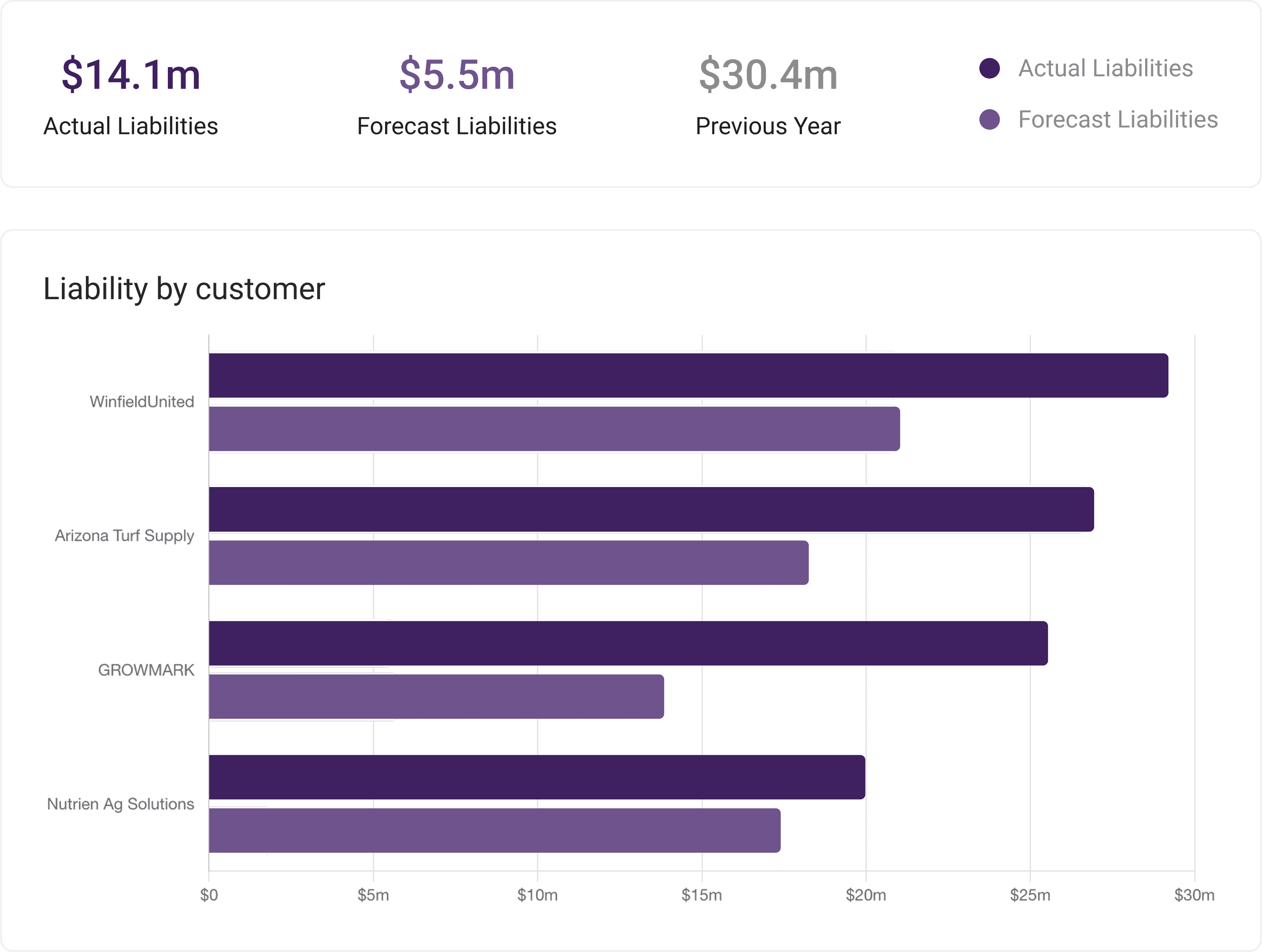Click the Nutrien Ag Solutions axis label
The image size is (1262, 952).
point(120,804)
